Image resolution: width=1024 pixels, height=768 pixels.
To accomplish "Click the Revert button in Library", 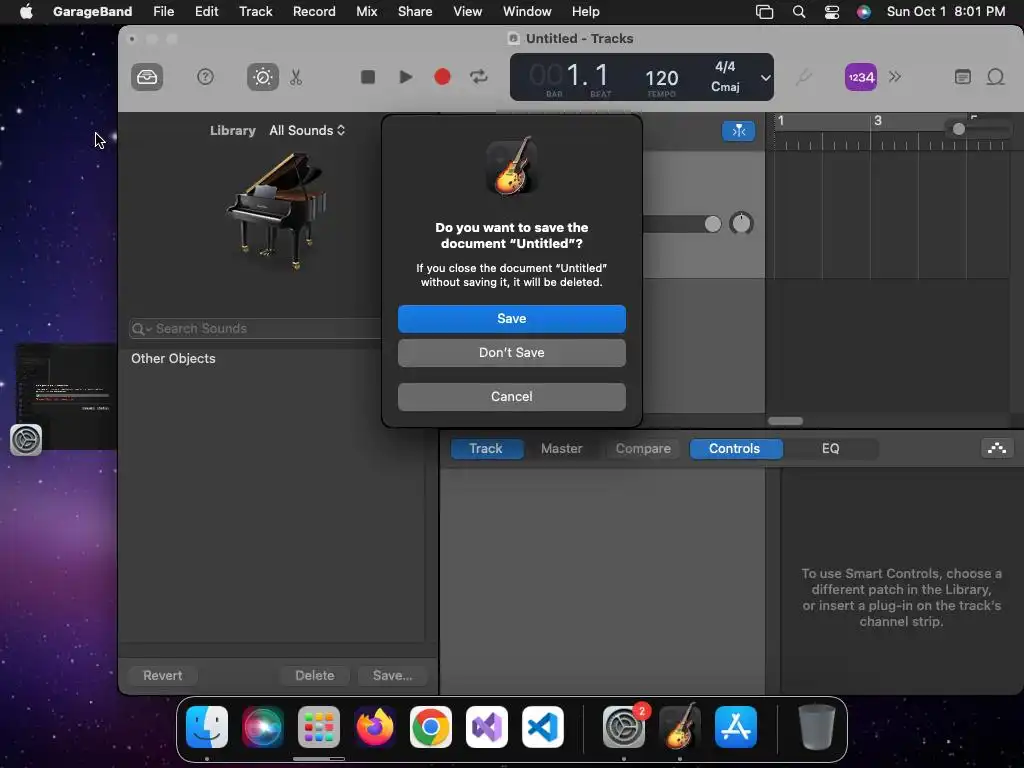I will click(x=163, y=676).
